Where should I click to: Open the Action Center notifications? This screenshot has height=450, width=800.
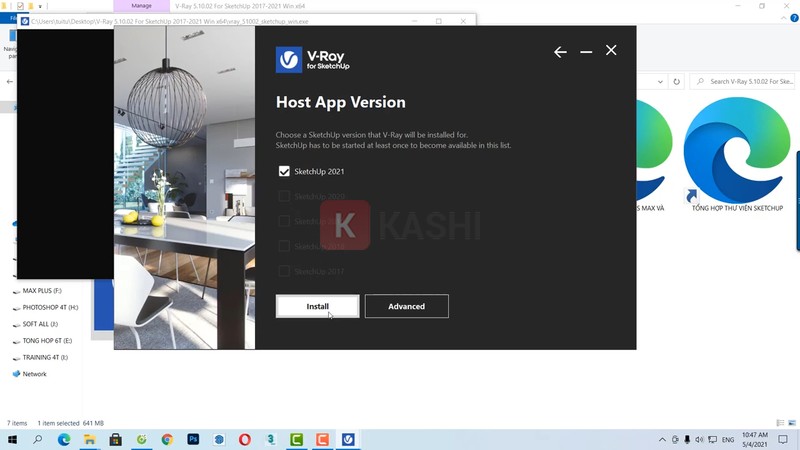point(783,439)
